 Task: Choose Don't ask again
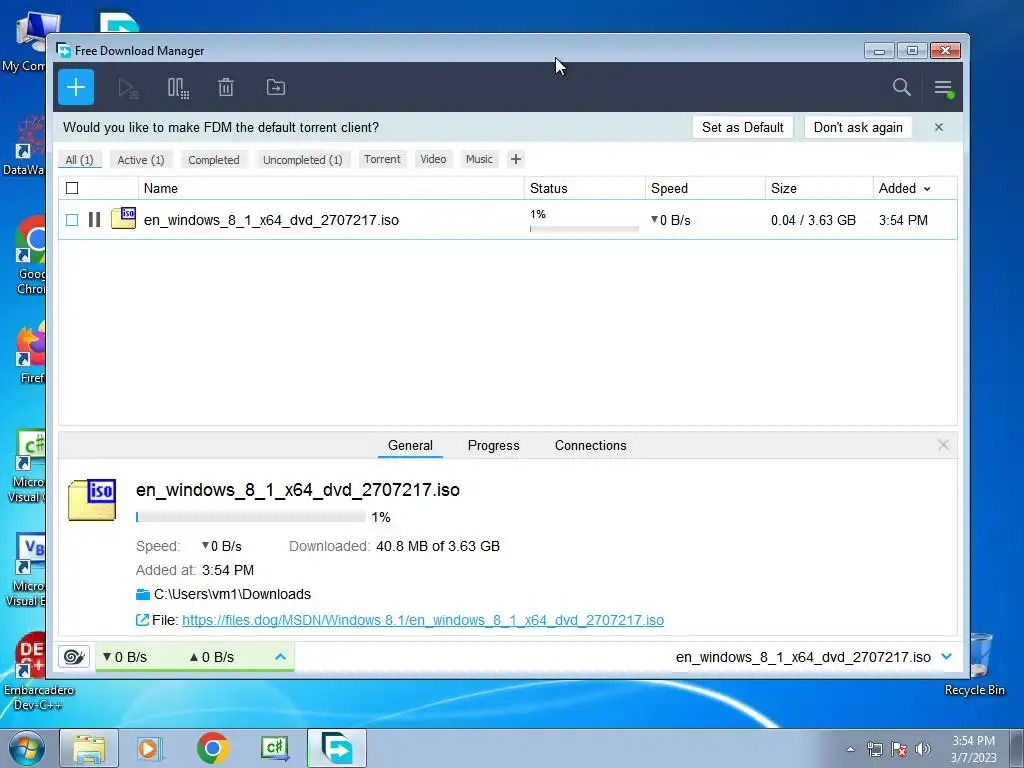858,127
